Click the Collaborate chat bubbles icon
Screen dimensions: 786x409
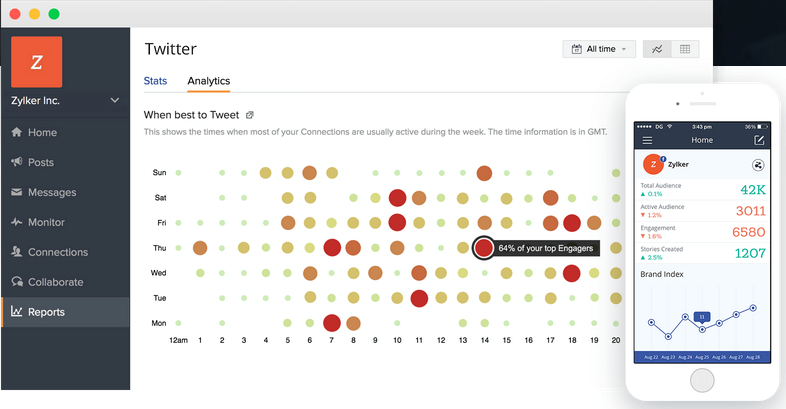click(x=17, y=281)
